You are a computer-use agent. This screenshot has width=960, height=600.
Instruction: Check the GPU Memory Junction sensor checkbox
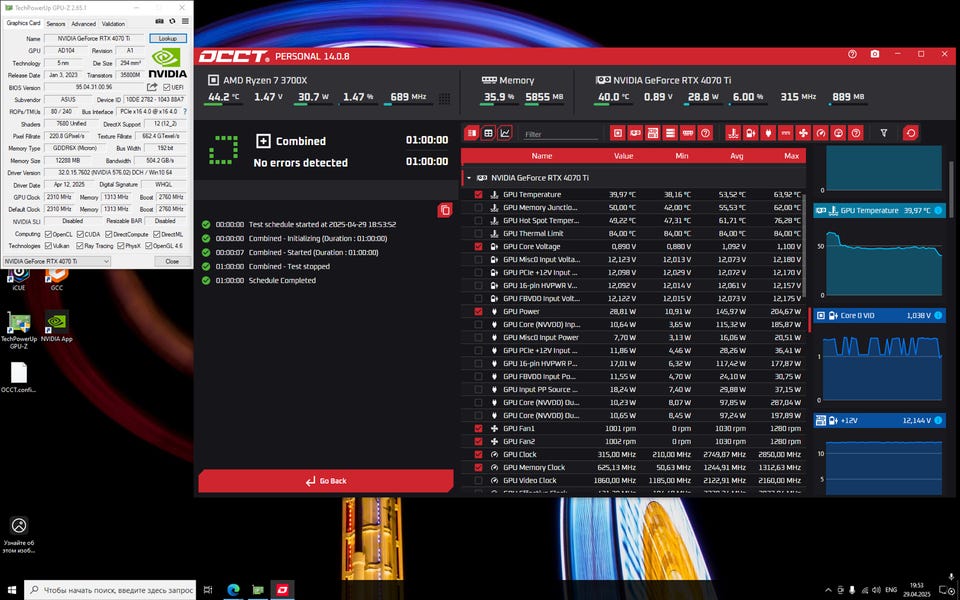[x=478, y=208]
